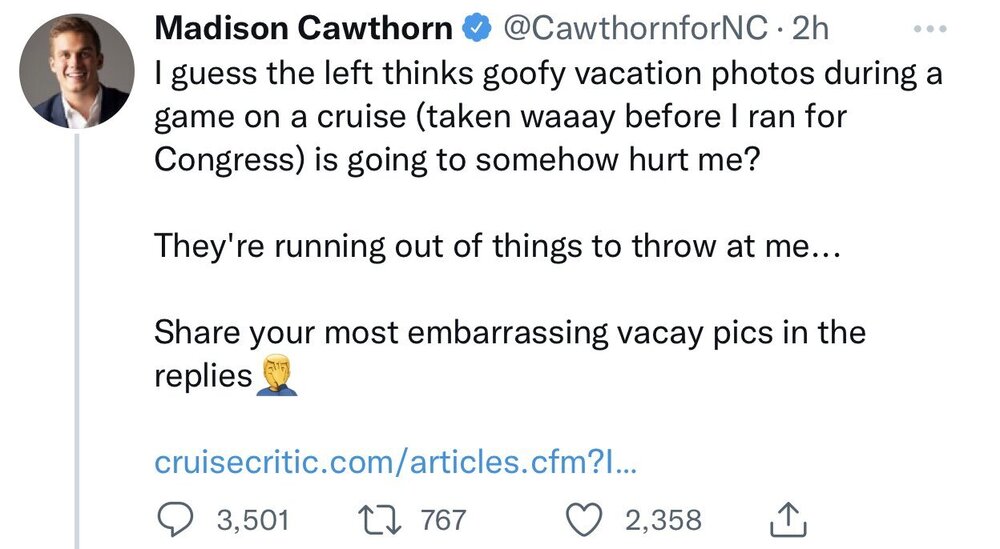Screen dimensions: 1000x549
Task: Open the three-dot more options menu
Action: point(932,31)
